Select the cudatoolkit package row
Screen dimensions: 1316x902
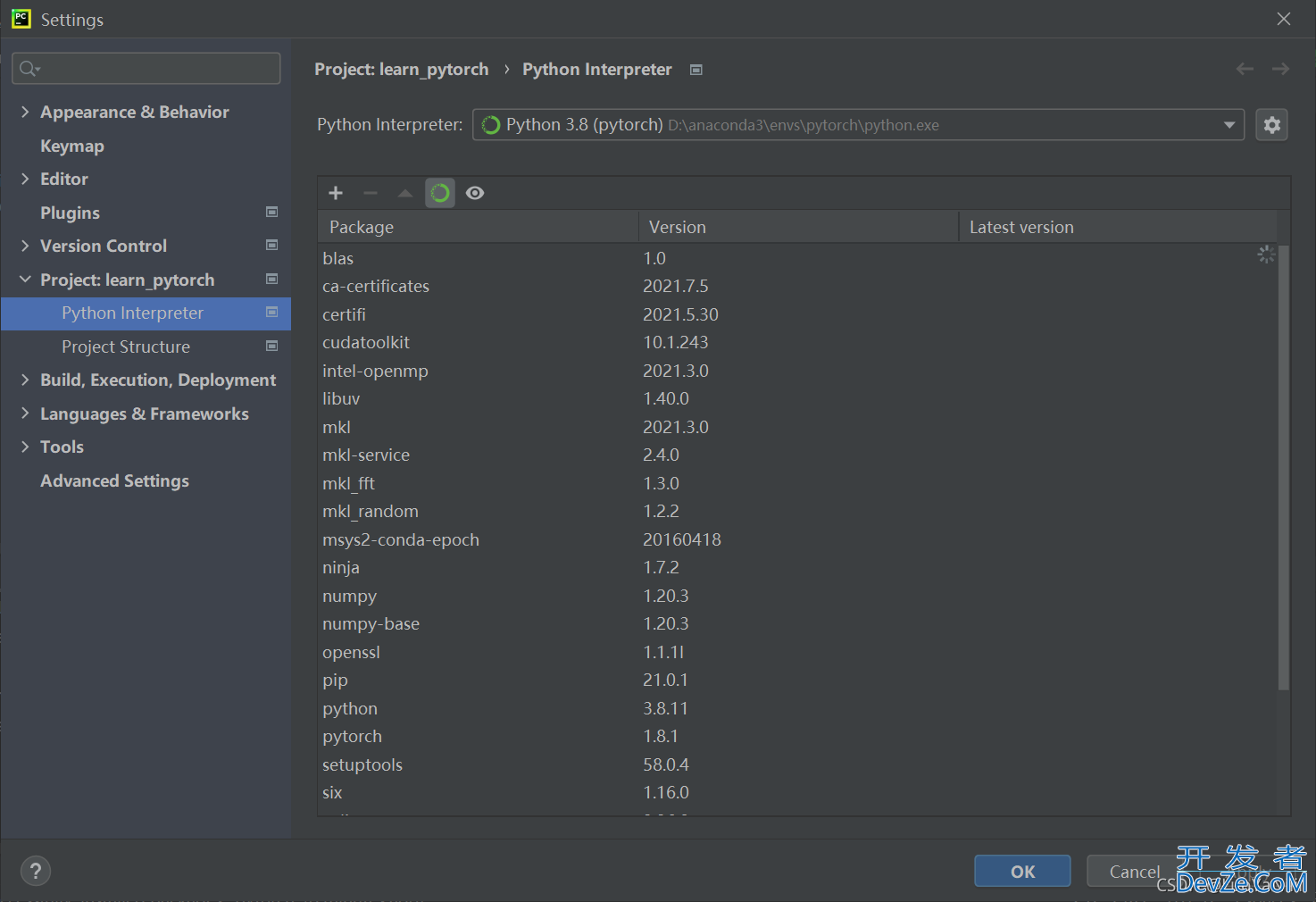[797, 343]
